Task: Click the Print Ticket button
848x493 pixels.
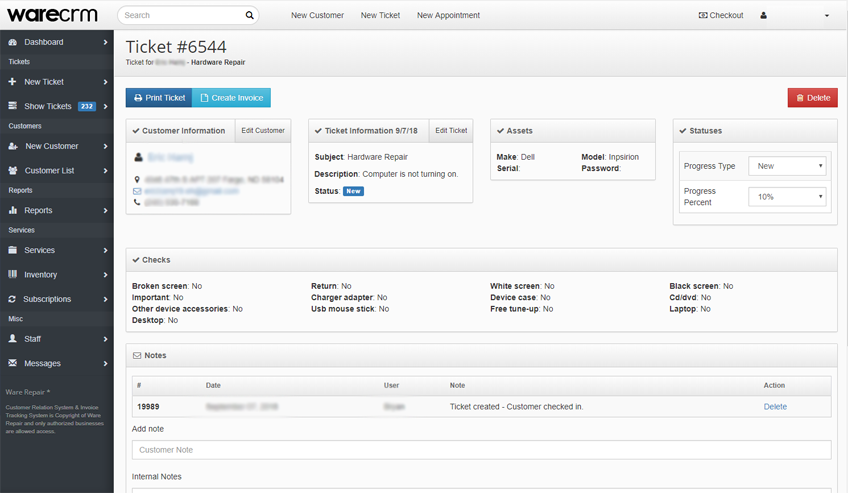Action: click(159, 98)
